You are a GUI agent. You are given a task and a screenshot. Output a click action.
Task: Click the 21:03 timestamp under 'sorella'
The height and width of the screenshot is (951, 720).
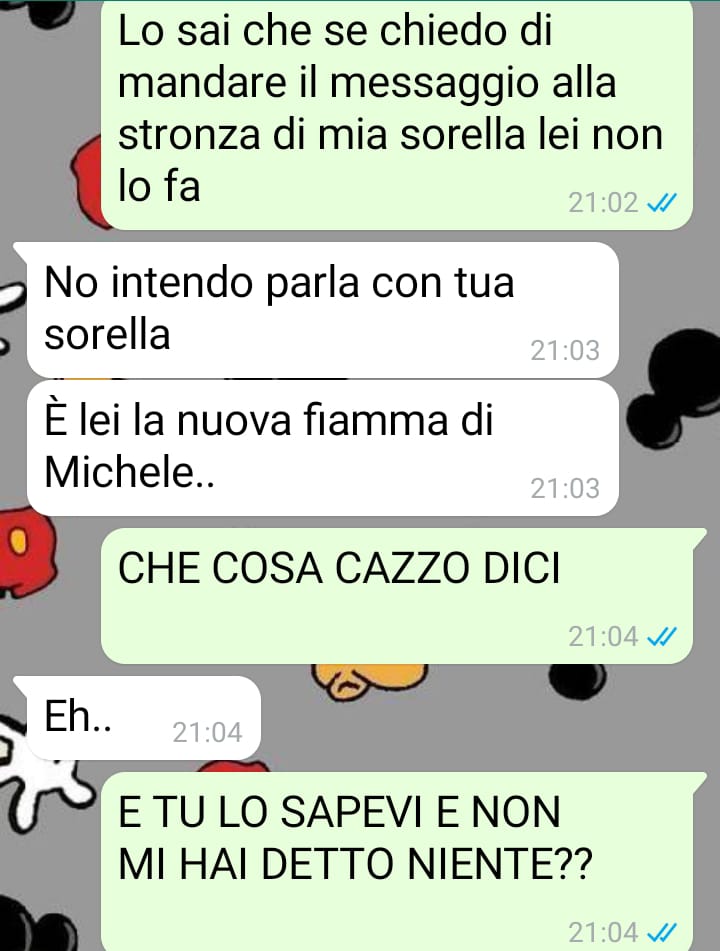(x=565, y=351)
